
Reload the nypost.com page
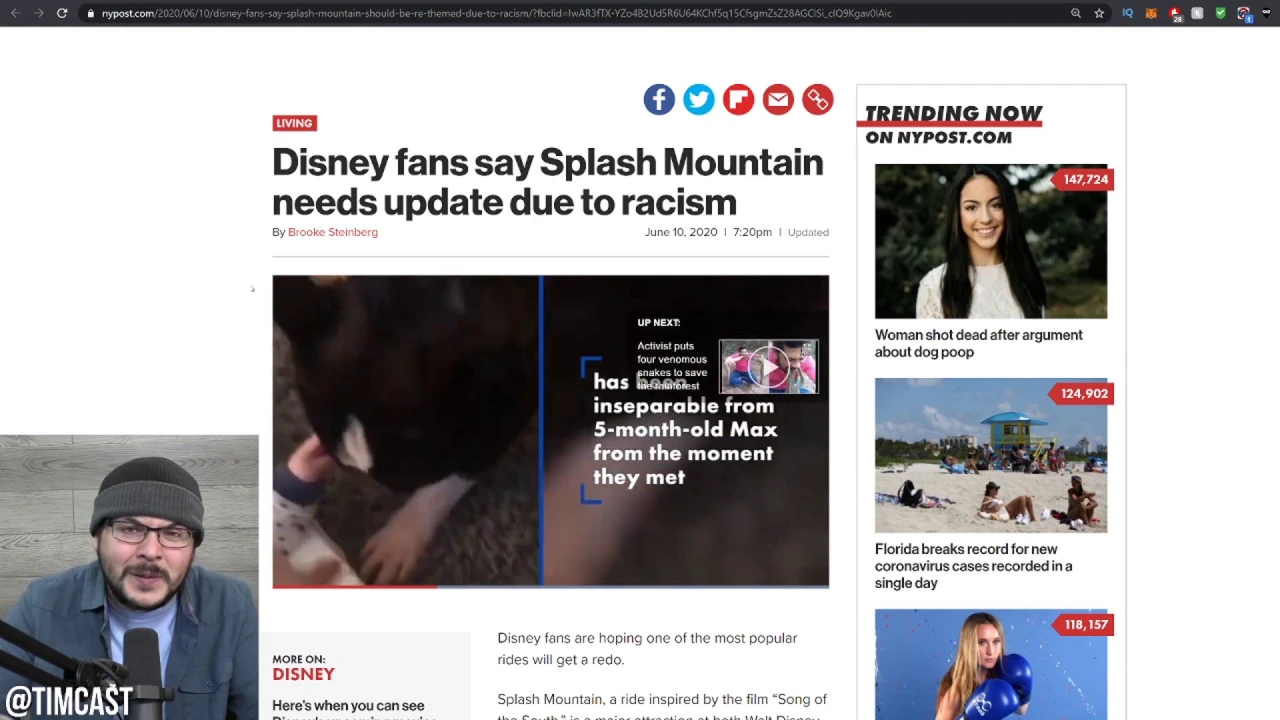tap(62, 13)
